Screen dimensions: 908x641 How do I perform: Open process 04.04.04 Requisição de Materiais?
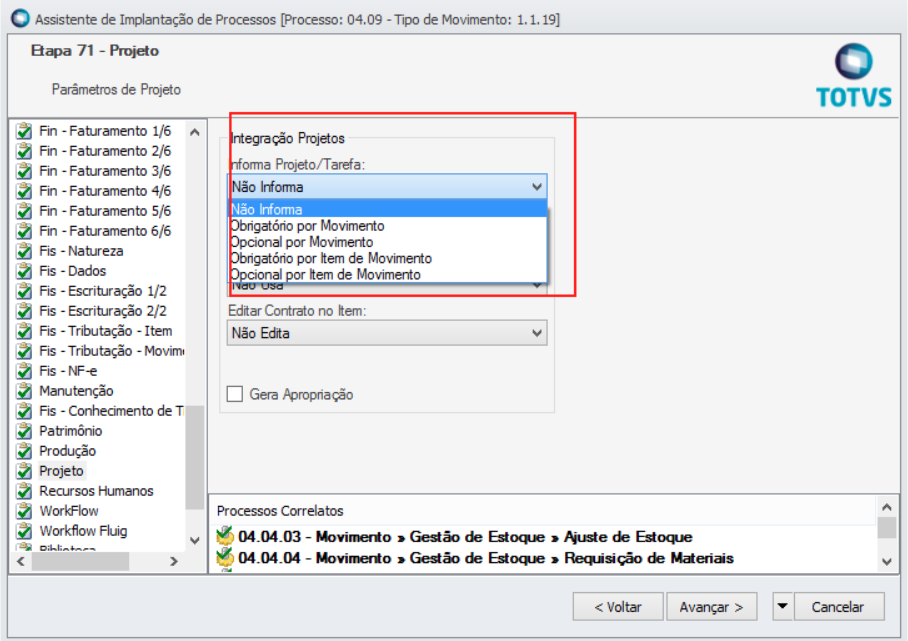click(x=486, y=558)
